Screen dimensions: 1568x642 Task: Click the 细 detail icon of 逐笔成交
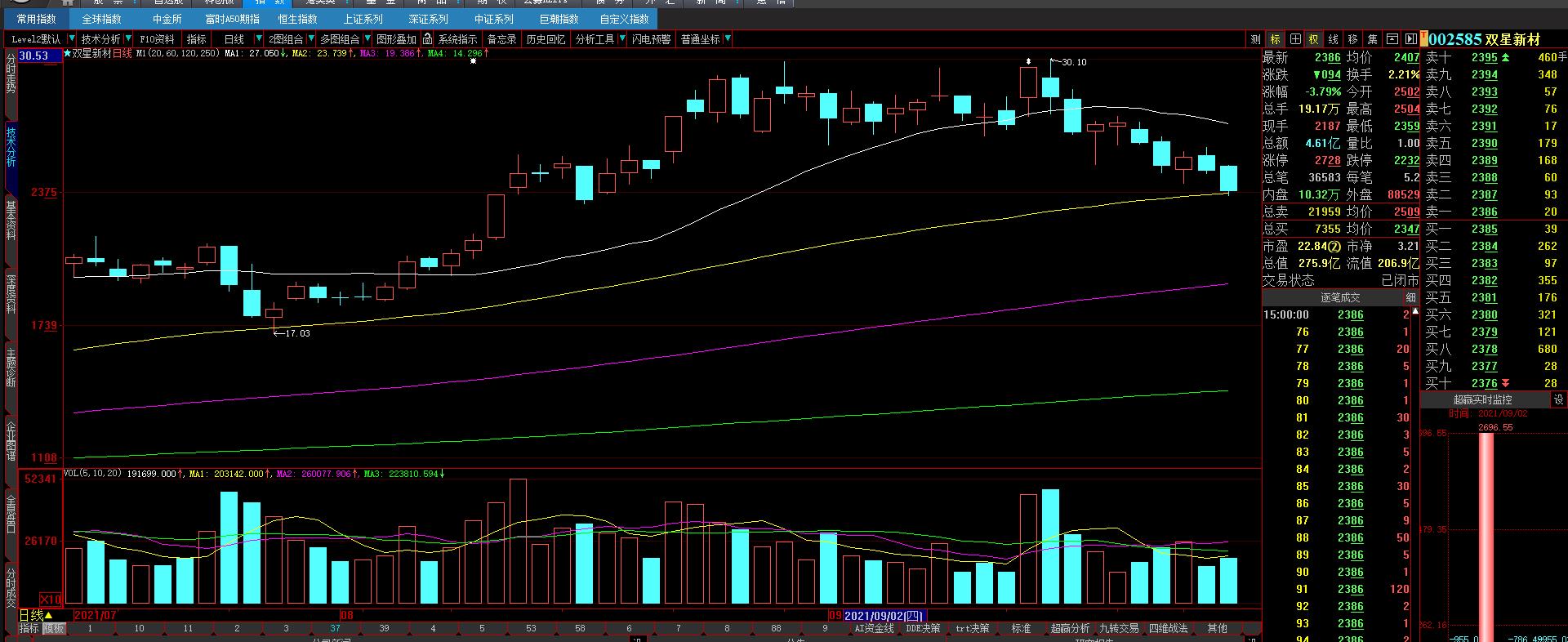[x=1410, y=297]
